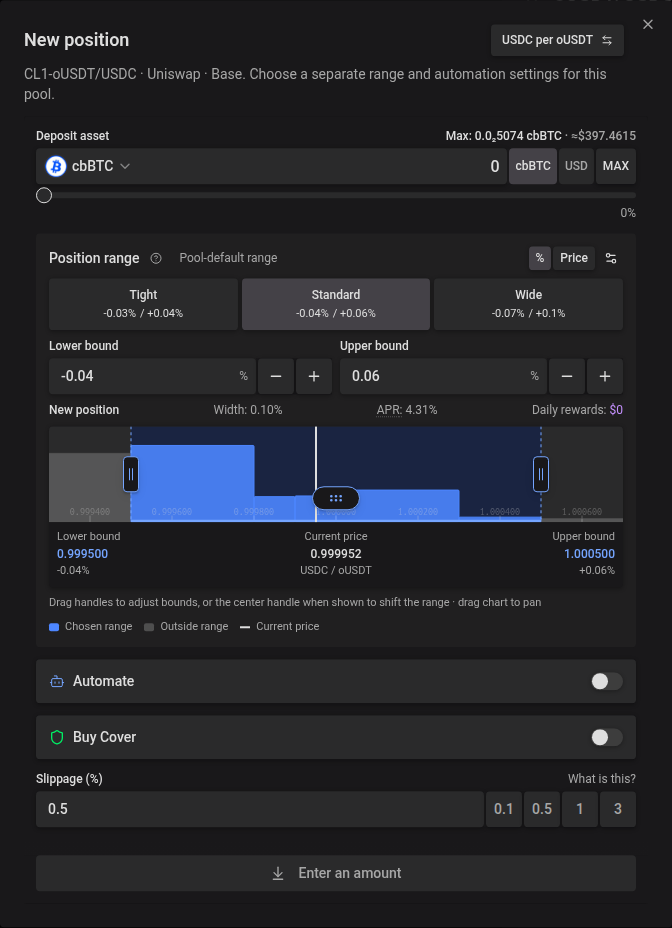Choose the Wide range preset

click(x=528, y=304)
